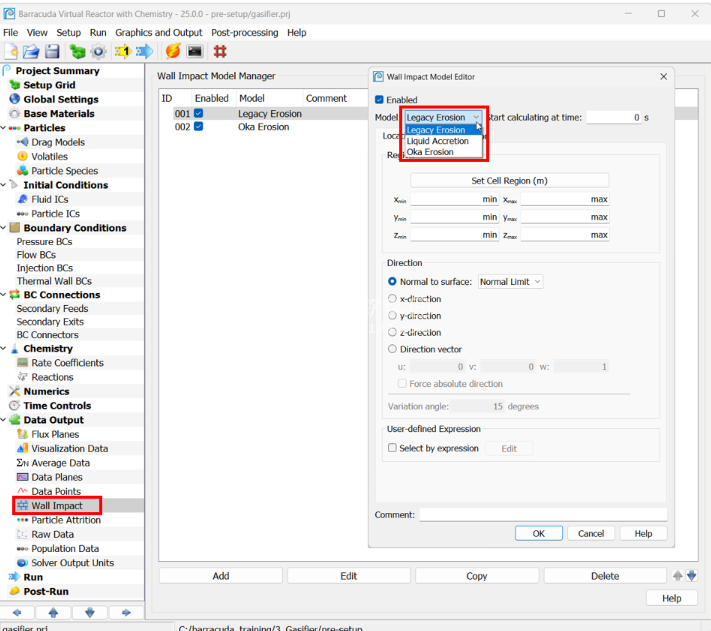Click the Comment input field
The width and height of the screenshot is (711, 631).
(x=543, y=515)
